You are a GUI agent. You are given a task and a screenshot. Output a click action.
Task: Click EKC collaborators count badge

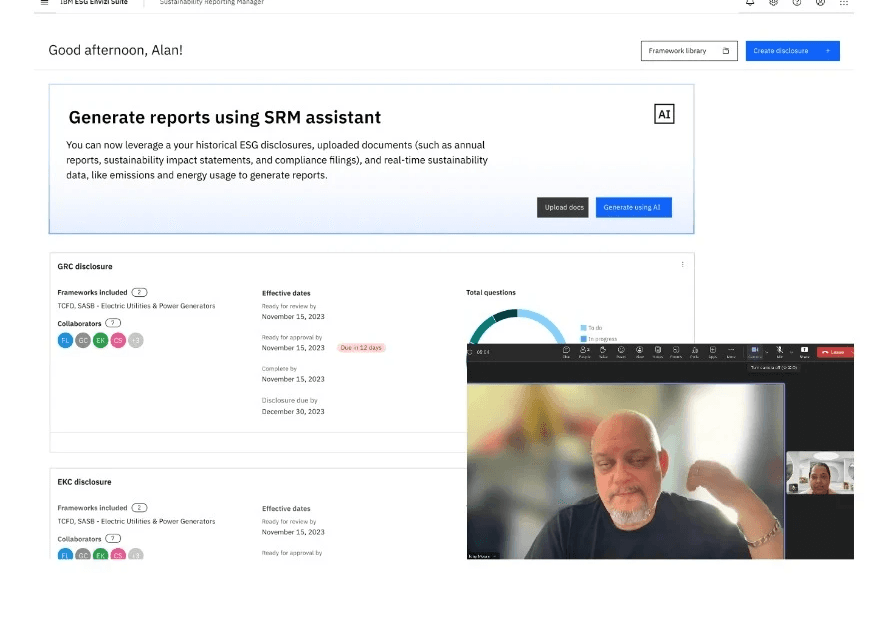coord(113,539)
